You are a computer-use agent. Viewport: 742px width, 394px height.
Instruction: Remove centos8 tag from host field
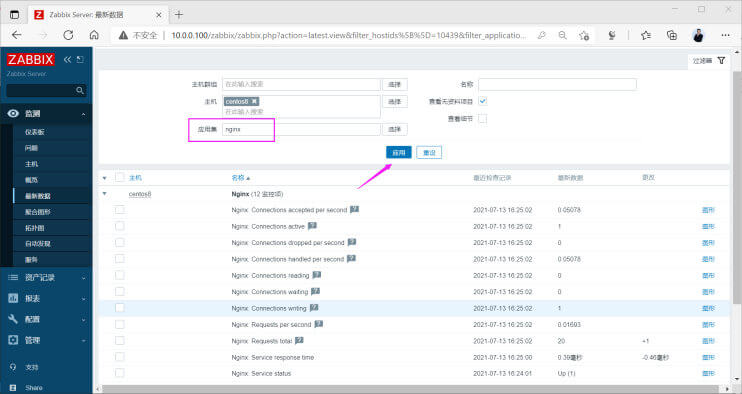[x=254, y=101]
